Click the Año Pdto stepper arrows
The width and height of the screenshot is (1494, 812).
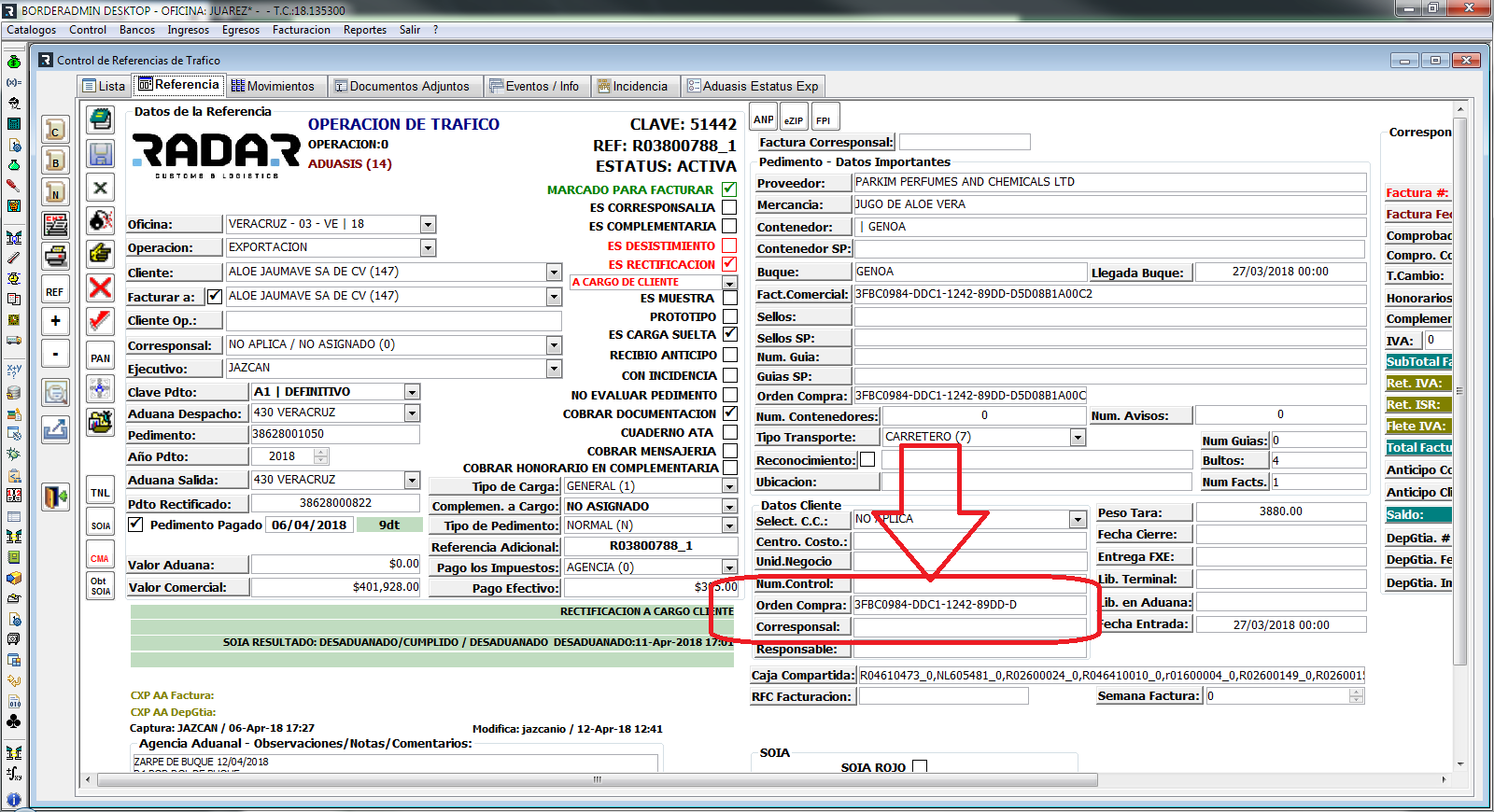point(321,456)
